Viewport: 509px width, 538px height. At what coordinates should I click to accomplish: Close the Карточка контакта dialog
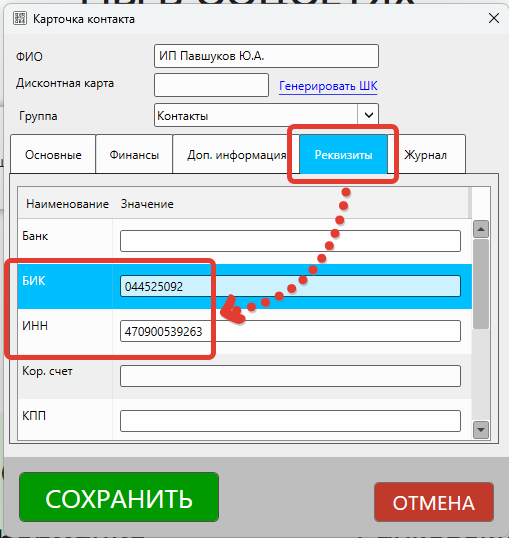(494, 18)
